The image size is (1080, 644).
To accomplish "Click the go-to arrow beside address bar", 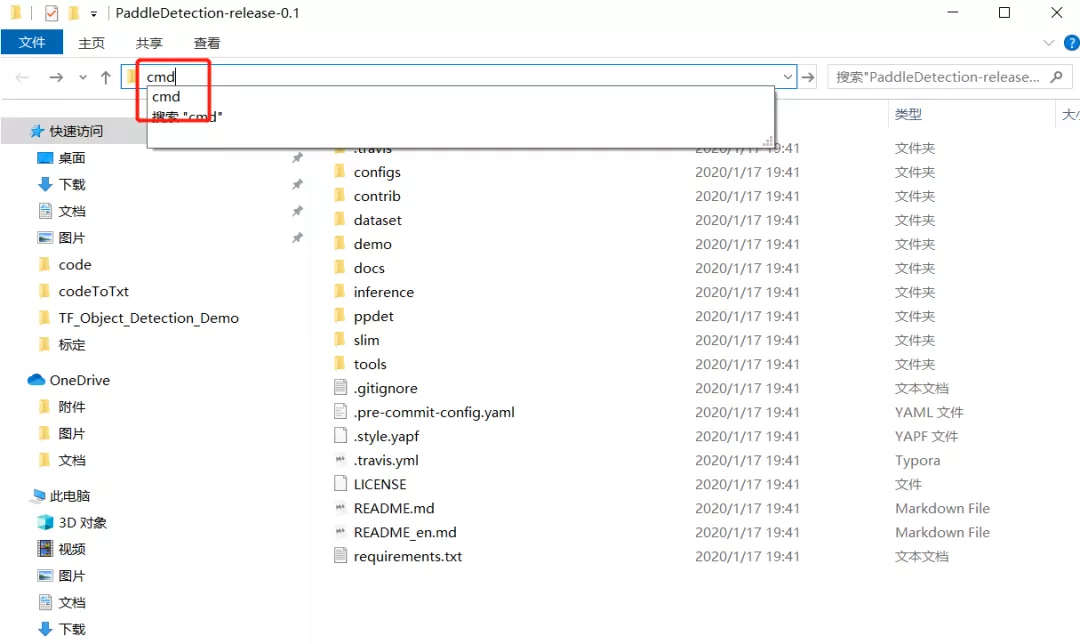I will coord(809,77).
